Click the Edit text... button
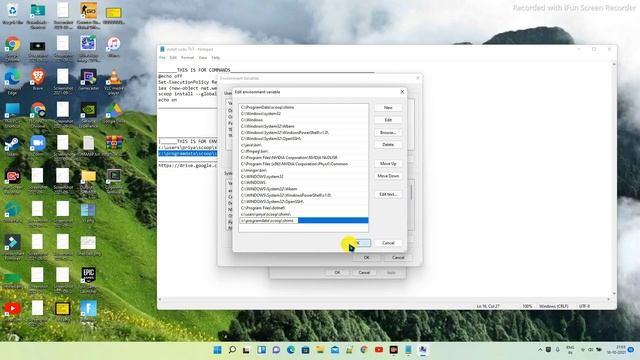The width and height of the screenshot is (640, 360). (x=388, y=194)
